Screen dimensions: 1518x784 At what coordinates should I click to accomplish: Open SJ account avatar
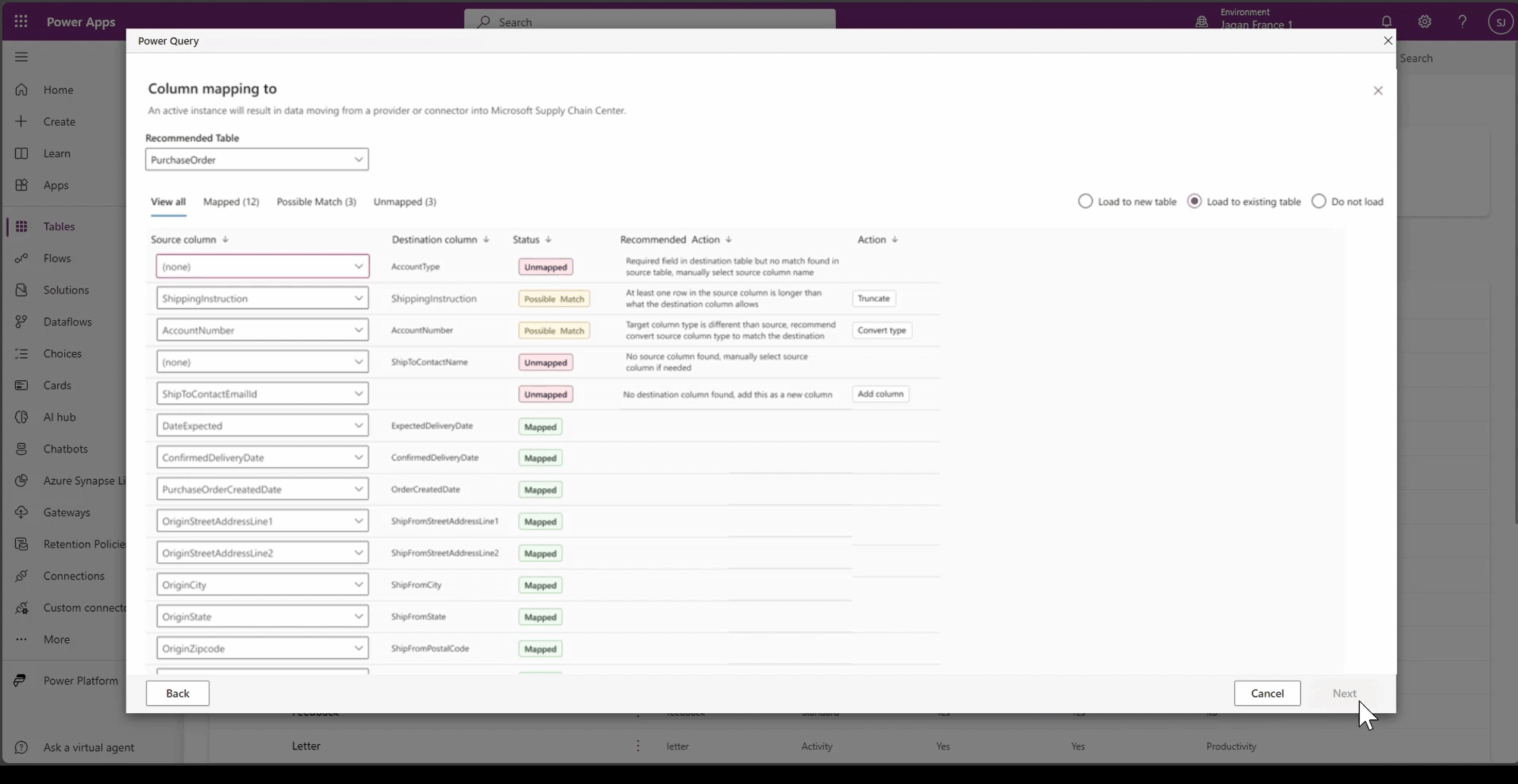click(x=1500, y=22)
